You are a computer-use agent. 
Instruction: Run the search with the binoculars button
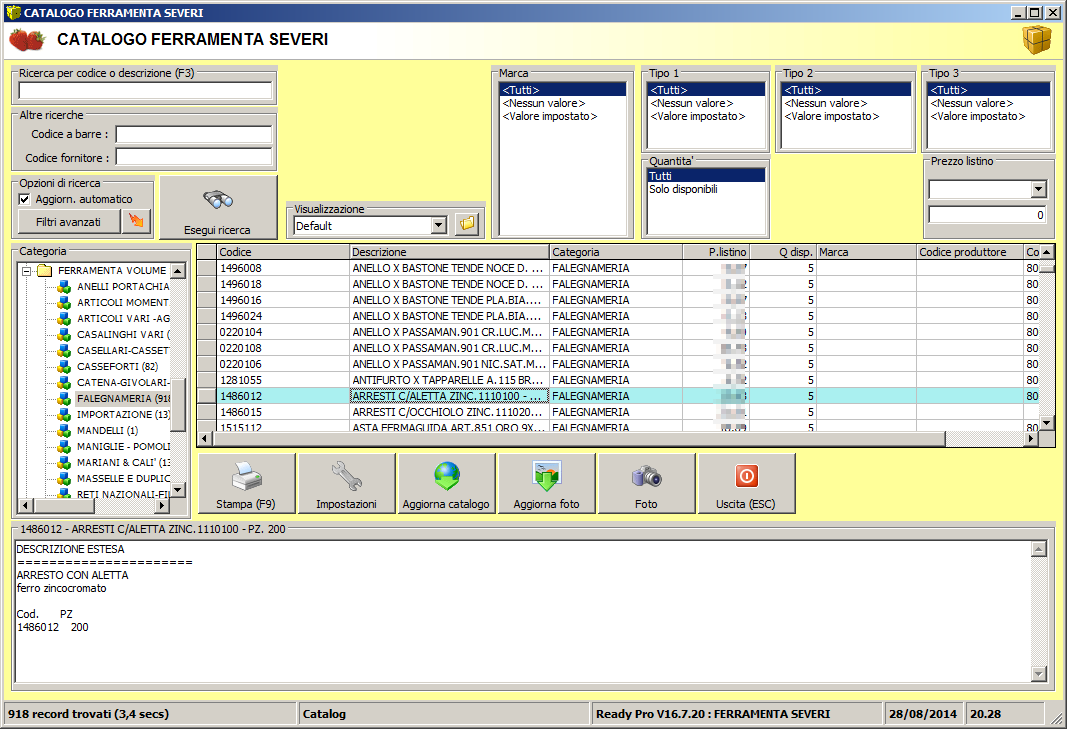(218, 208)
